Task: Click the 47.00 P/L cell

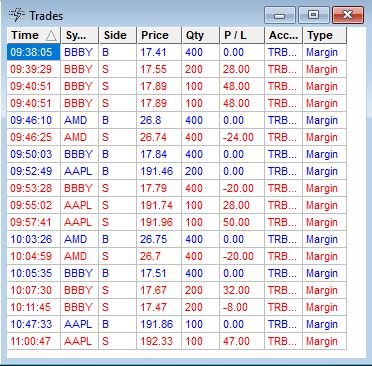Action: [242, 341]
